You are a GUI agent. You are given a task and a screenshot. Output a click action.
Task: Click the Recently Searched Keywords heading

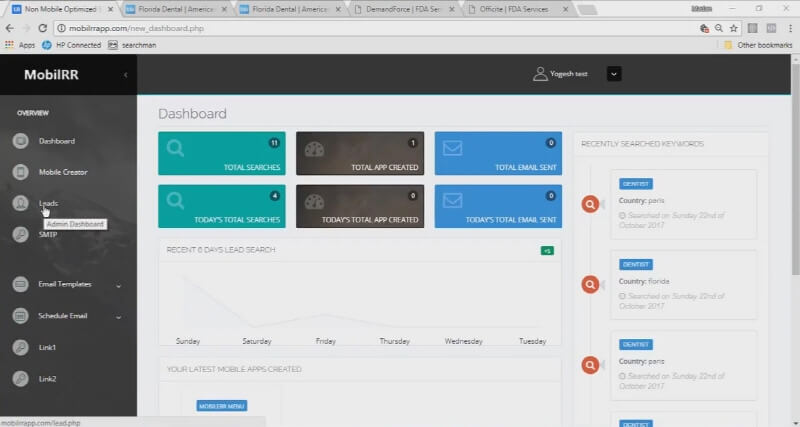(x=642, y=144)
